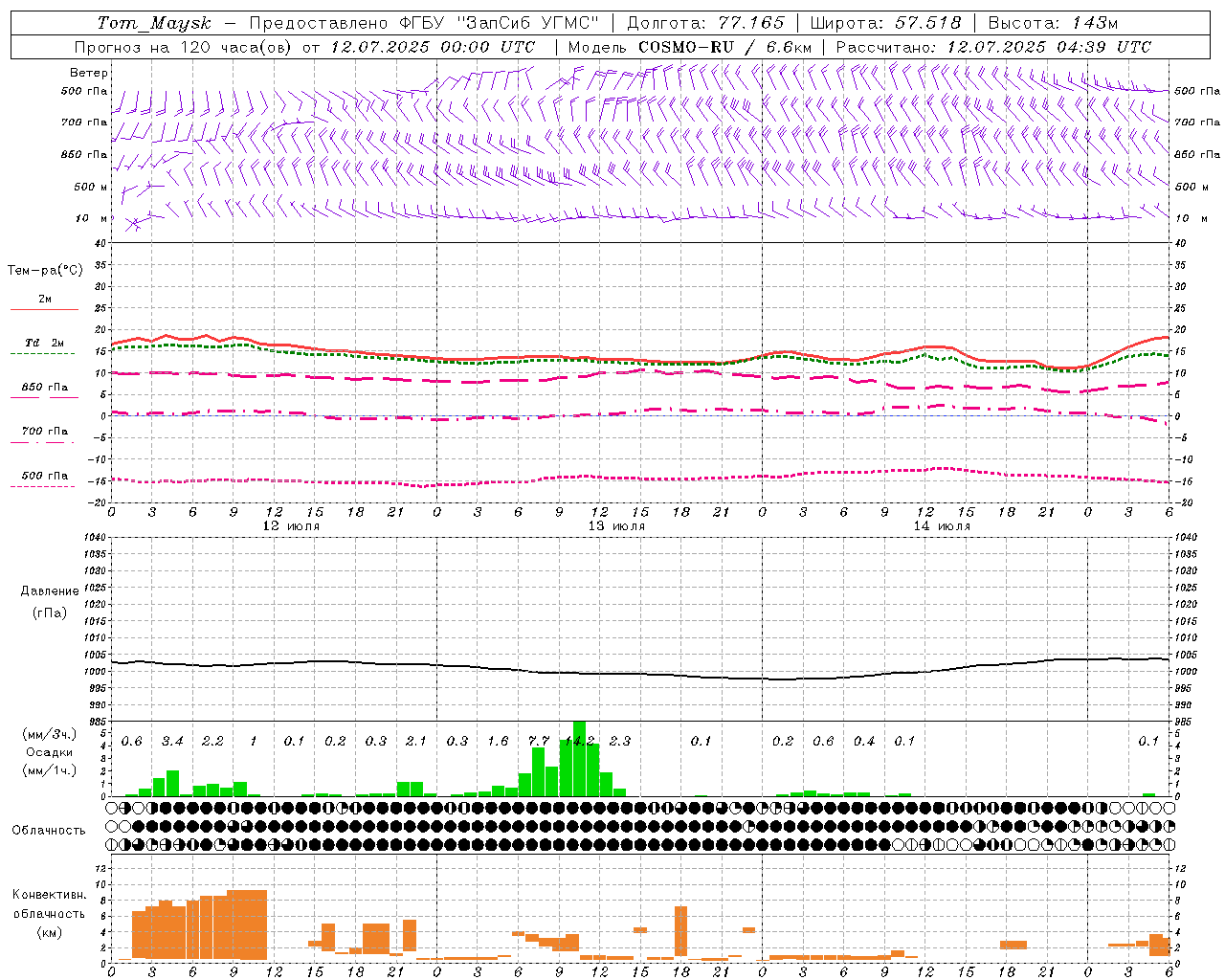Click the 13 июля date label
Image resolution: width=1225 pixels, height=980 pixels.
(x=616, y=526)
